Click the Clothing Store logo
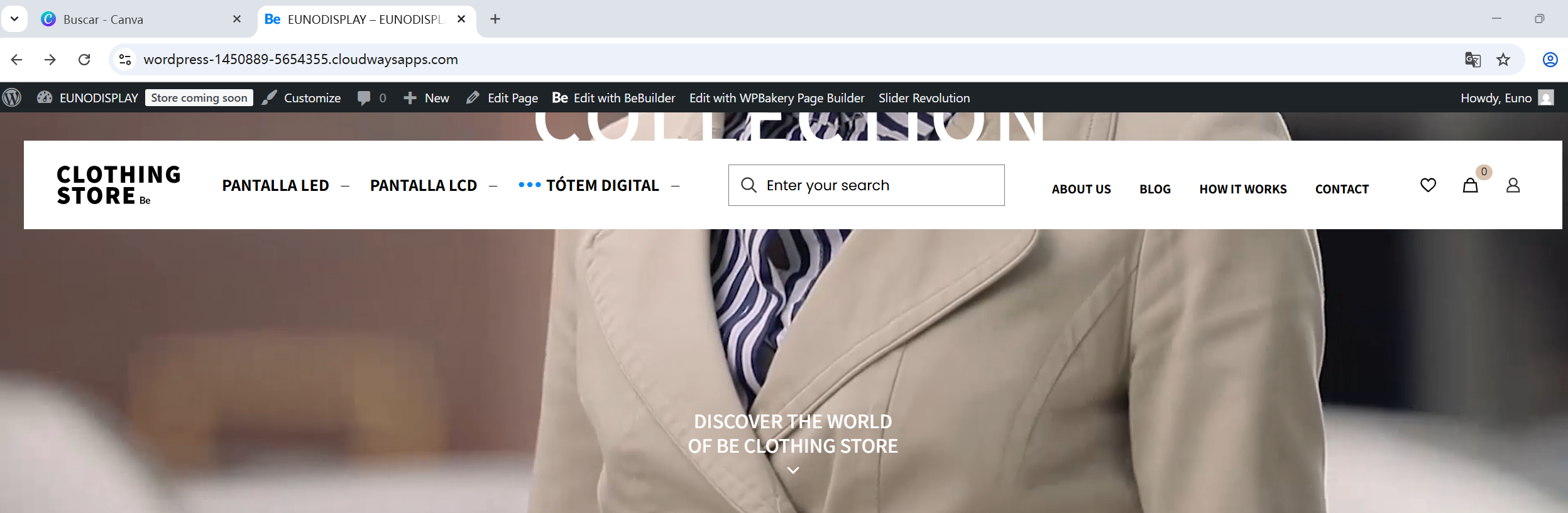1568x513 pixels. pos(119,185)
